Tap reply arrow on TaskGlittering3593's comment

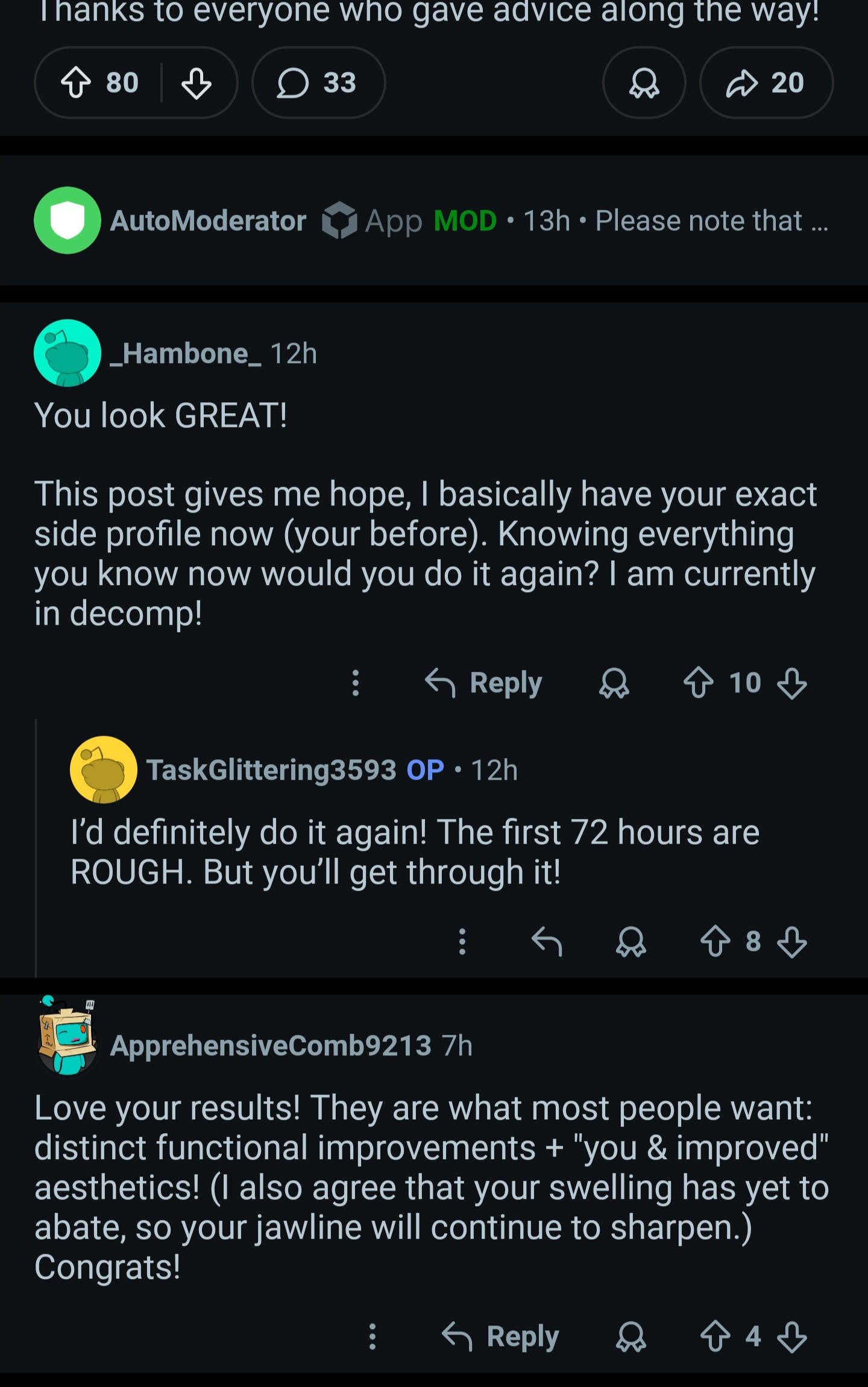[x=547, y=941]
